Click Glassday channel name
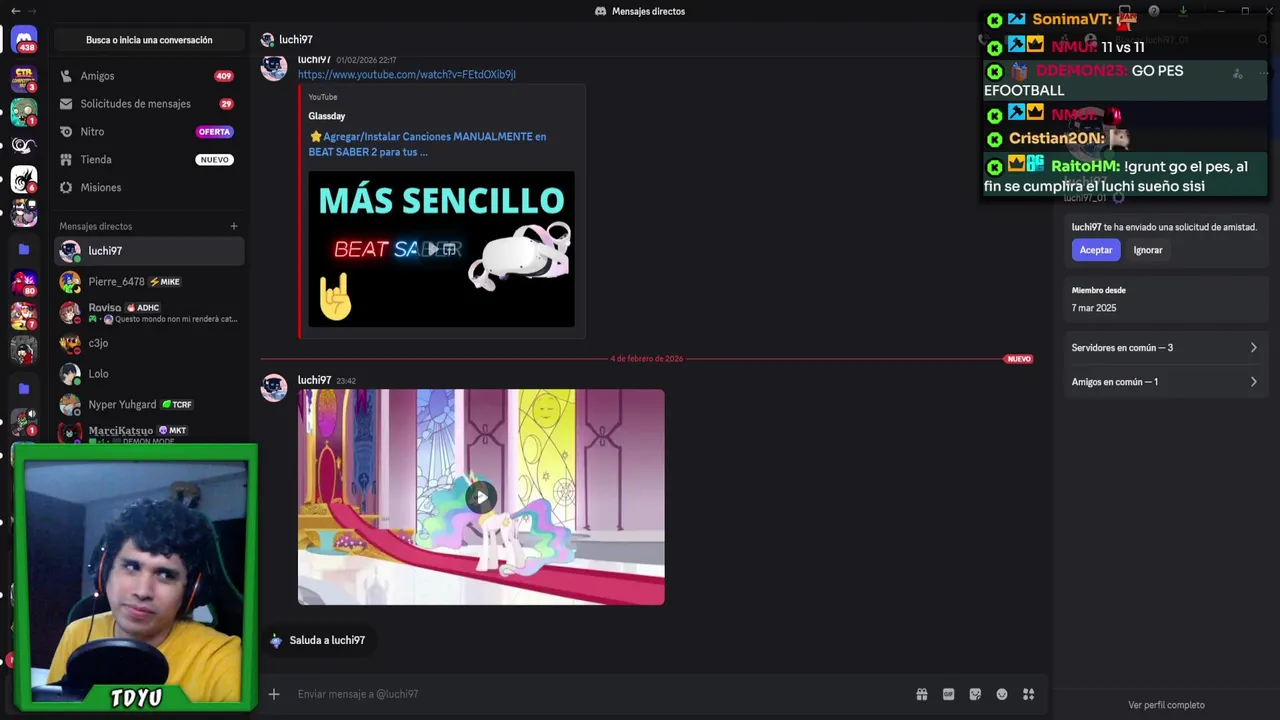 tap(327, 116)
